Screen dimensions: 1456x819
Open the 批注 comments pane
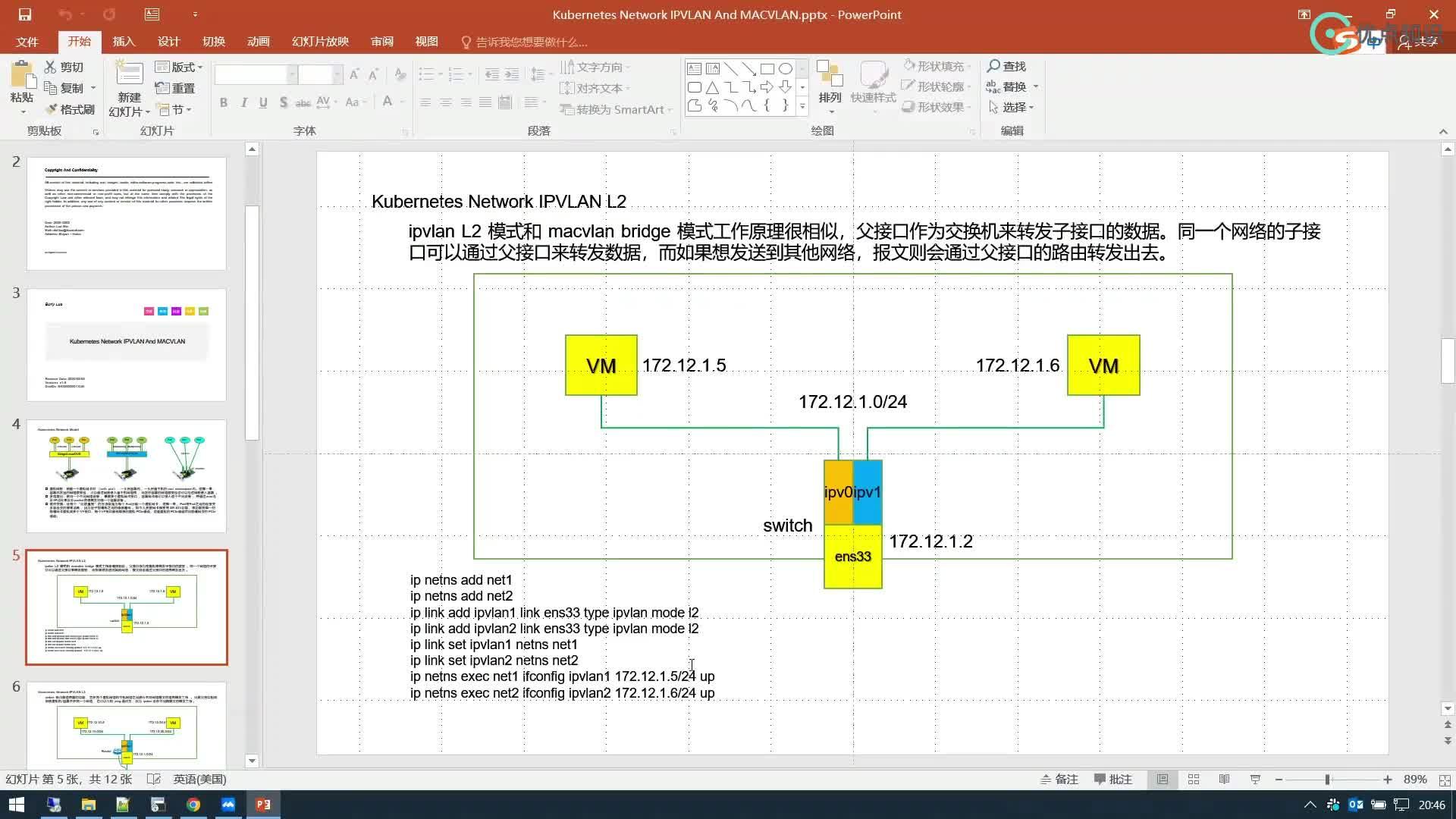1114,779
